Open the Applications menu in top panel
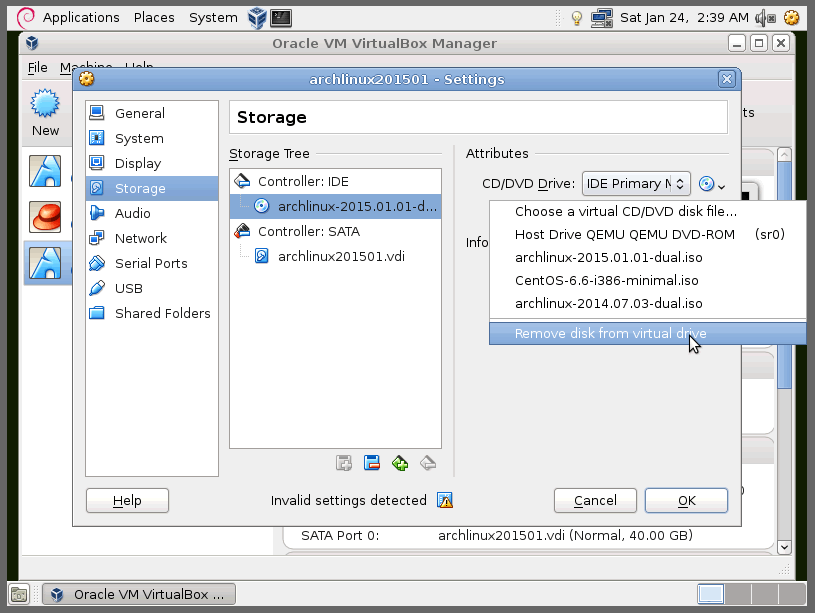The width and height of the screenshot is (815, 613). (x=81, y=18)
